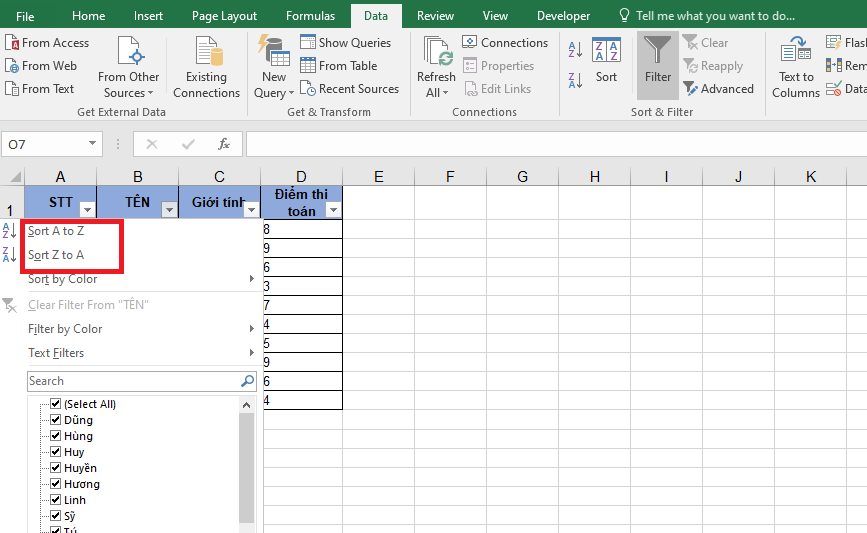Open the Giới tính column filter dropdown

point(252,210)
